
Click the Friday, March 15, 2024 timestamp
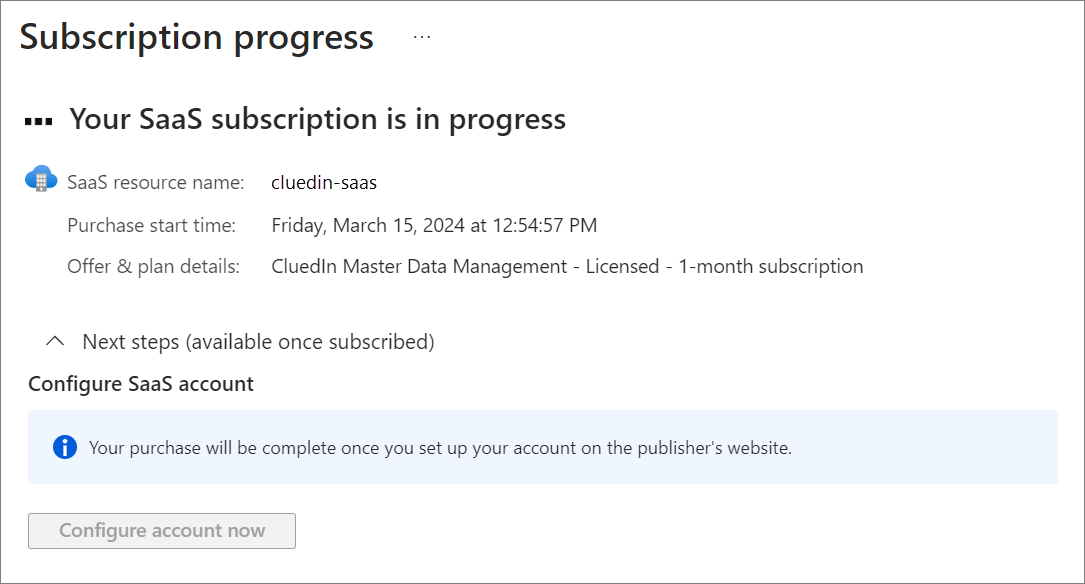pos(368,226)
